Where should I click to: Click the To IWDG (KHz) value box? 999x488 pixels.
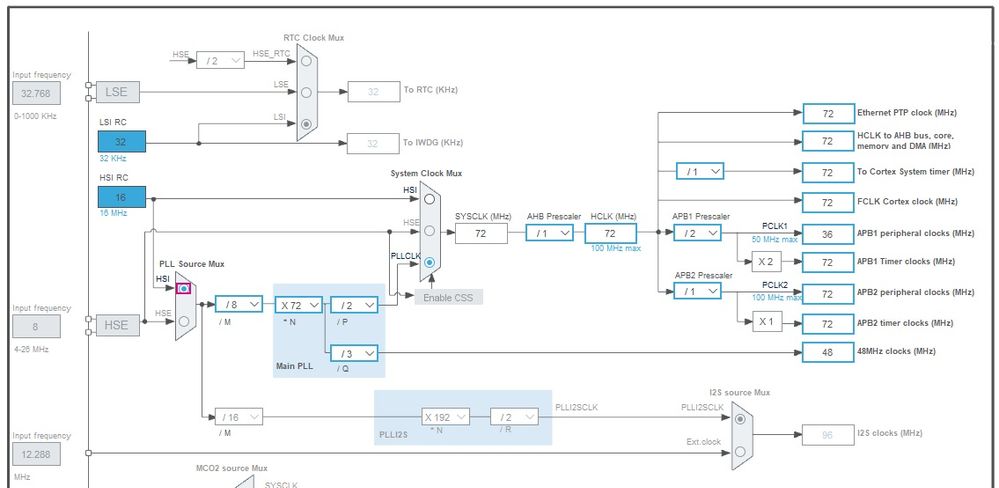pyautogui.click(x=373, y=144)
